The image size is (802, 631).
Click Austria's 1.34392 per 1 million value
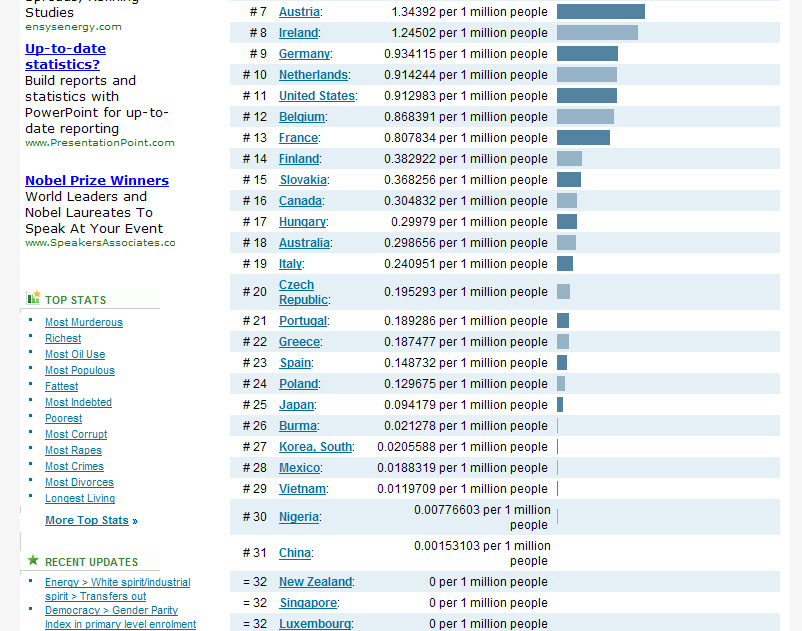tap(470, 12)
